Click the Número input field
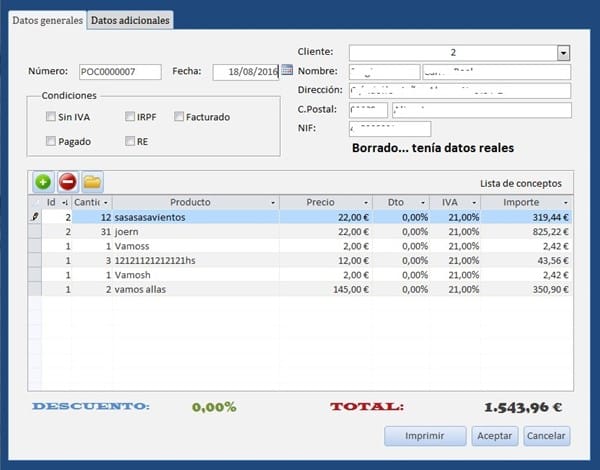This screenshot has height=470, width=600. click(x=120, y=72)
